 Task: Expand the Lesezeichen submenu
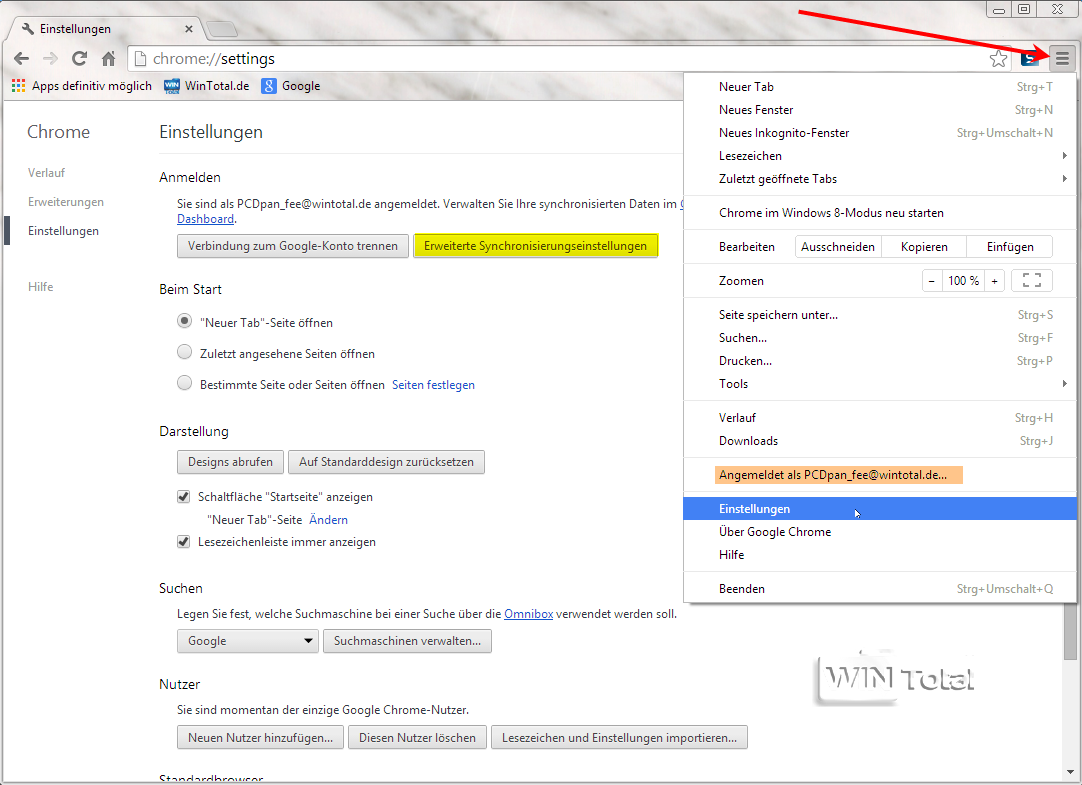click(880, 156)
